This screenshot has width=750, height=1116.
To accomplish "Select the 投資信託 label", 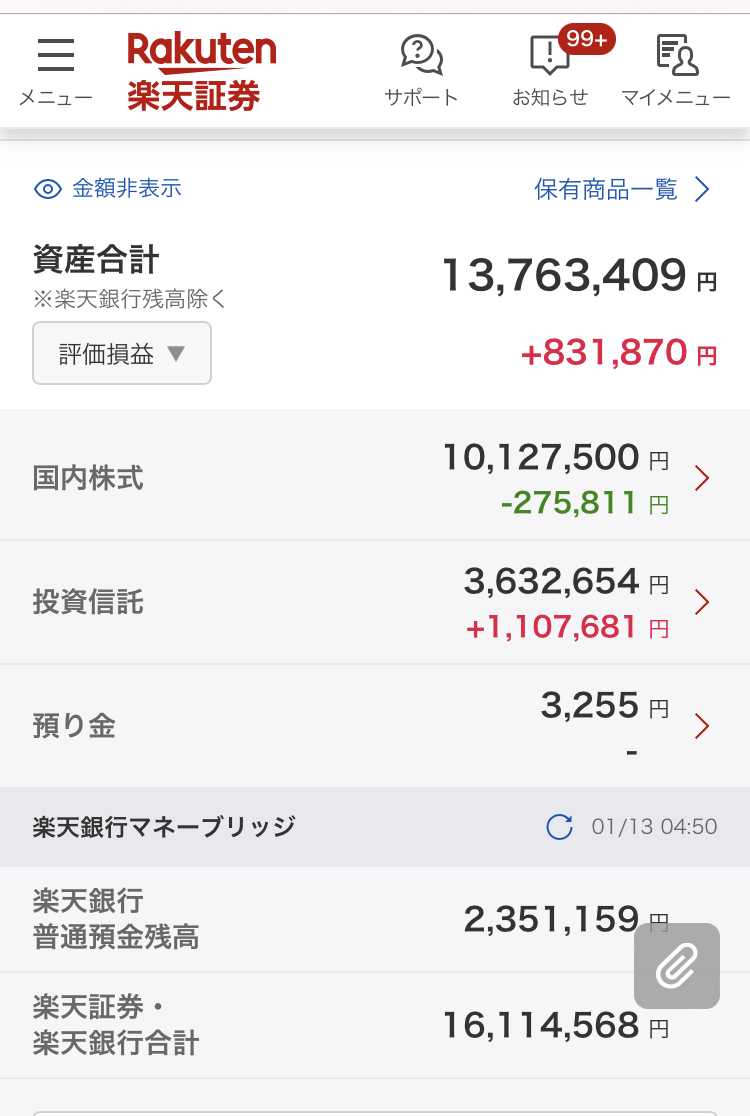I will (x=88, y=602).
